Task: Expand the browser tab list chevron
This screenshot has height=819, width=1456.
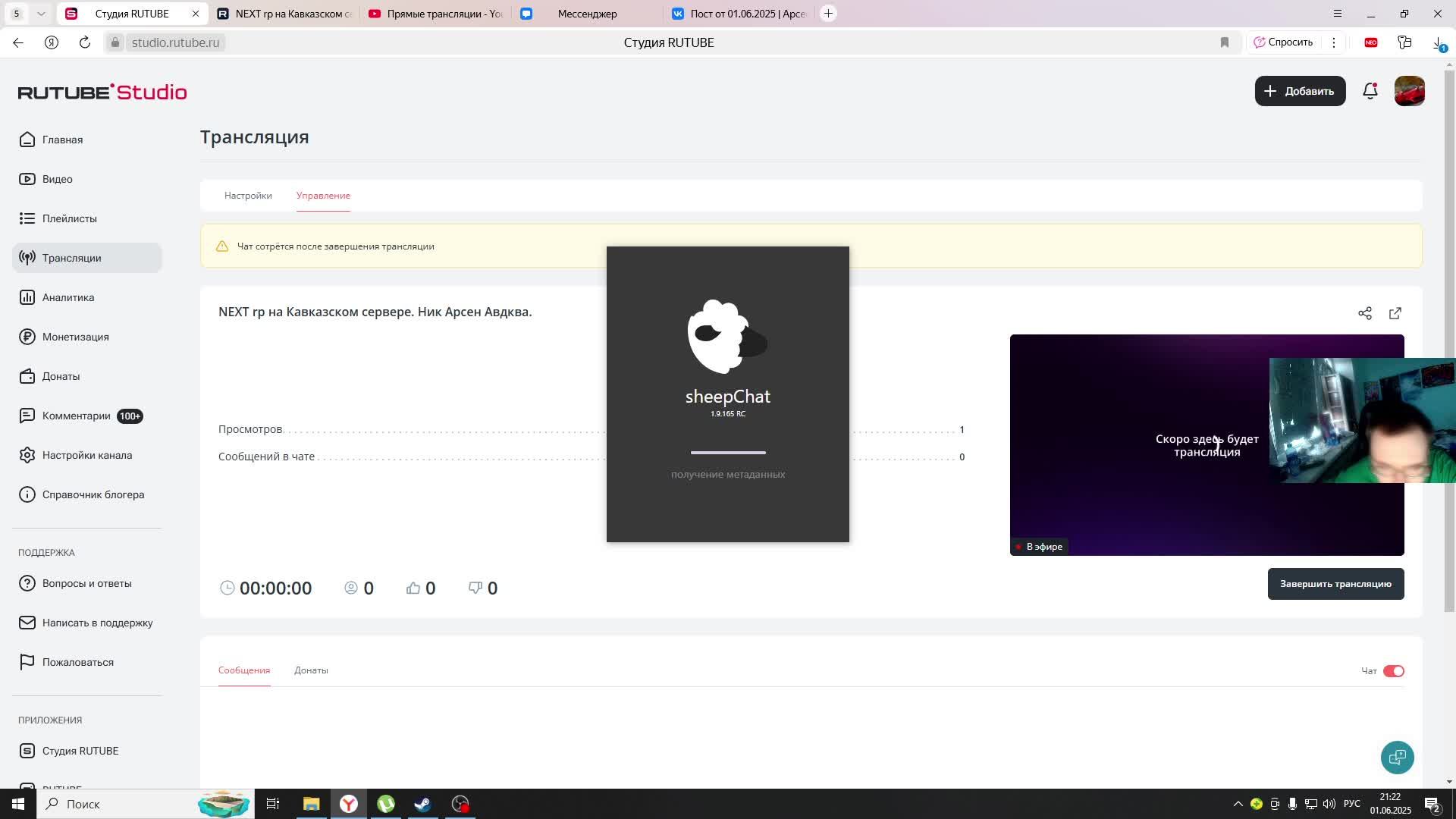Action: (x=41, y=14)
